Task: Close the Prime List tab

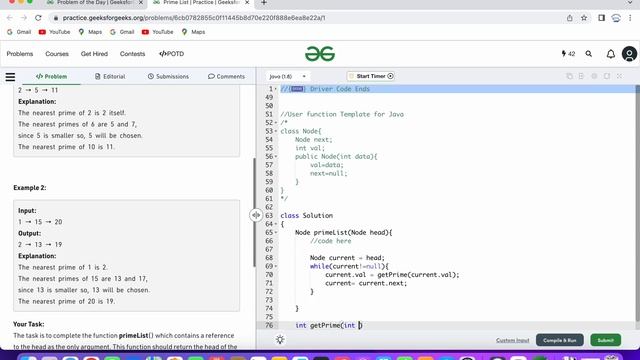Action: (247, 3)
